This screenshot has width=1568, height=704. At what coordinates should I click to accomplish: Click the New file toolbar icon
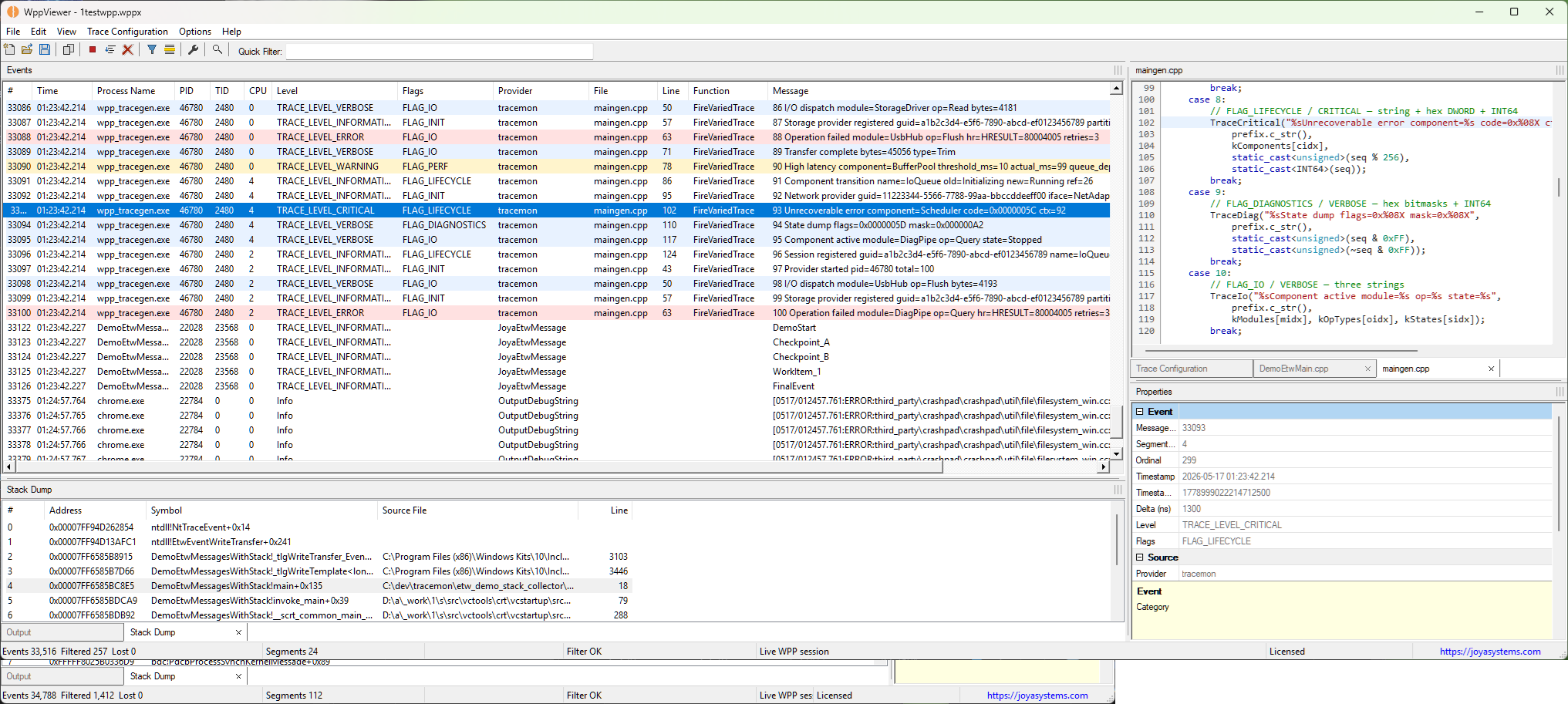point(9,49)
